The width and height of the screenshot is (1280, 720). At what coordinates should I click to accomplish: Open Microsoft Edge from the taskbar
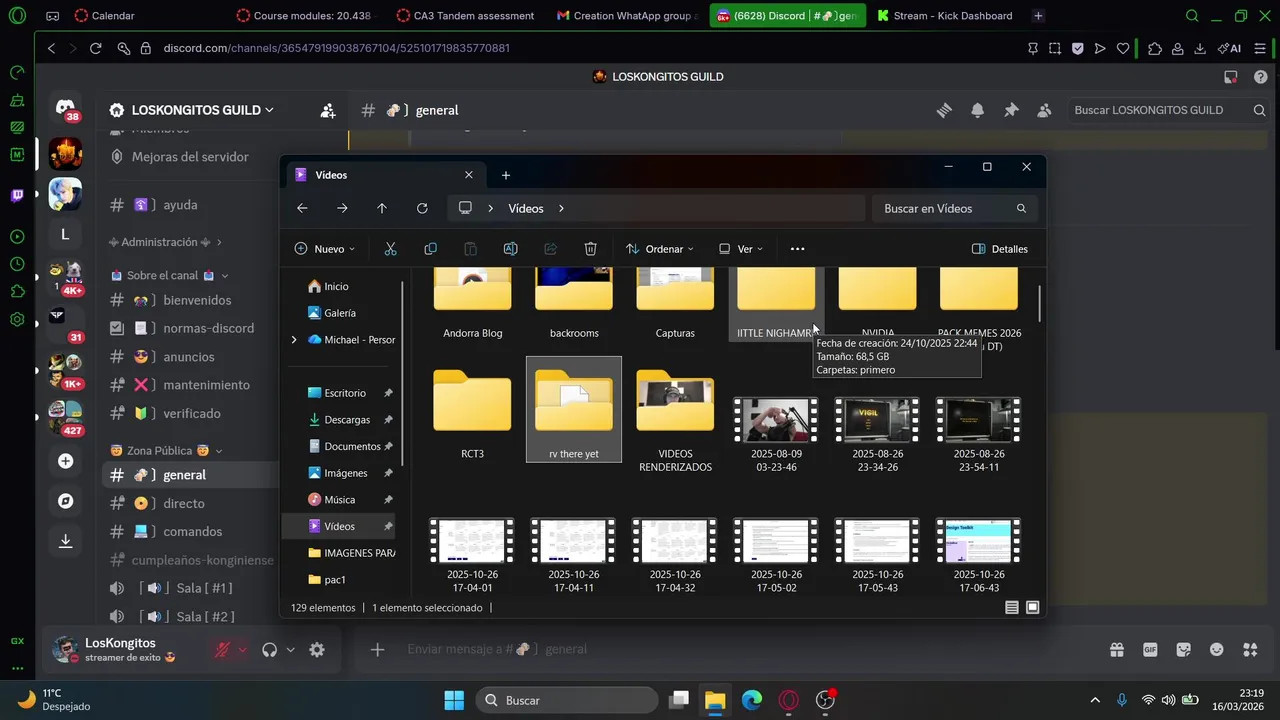pos(752,700)
